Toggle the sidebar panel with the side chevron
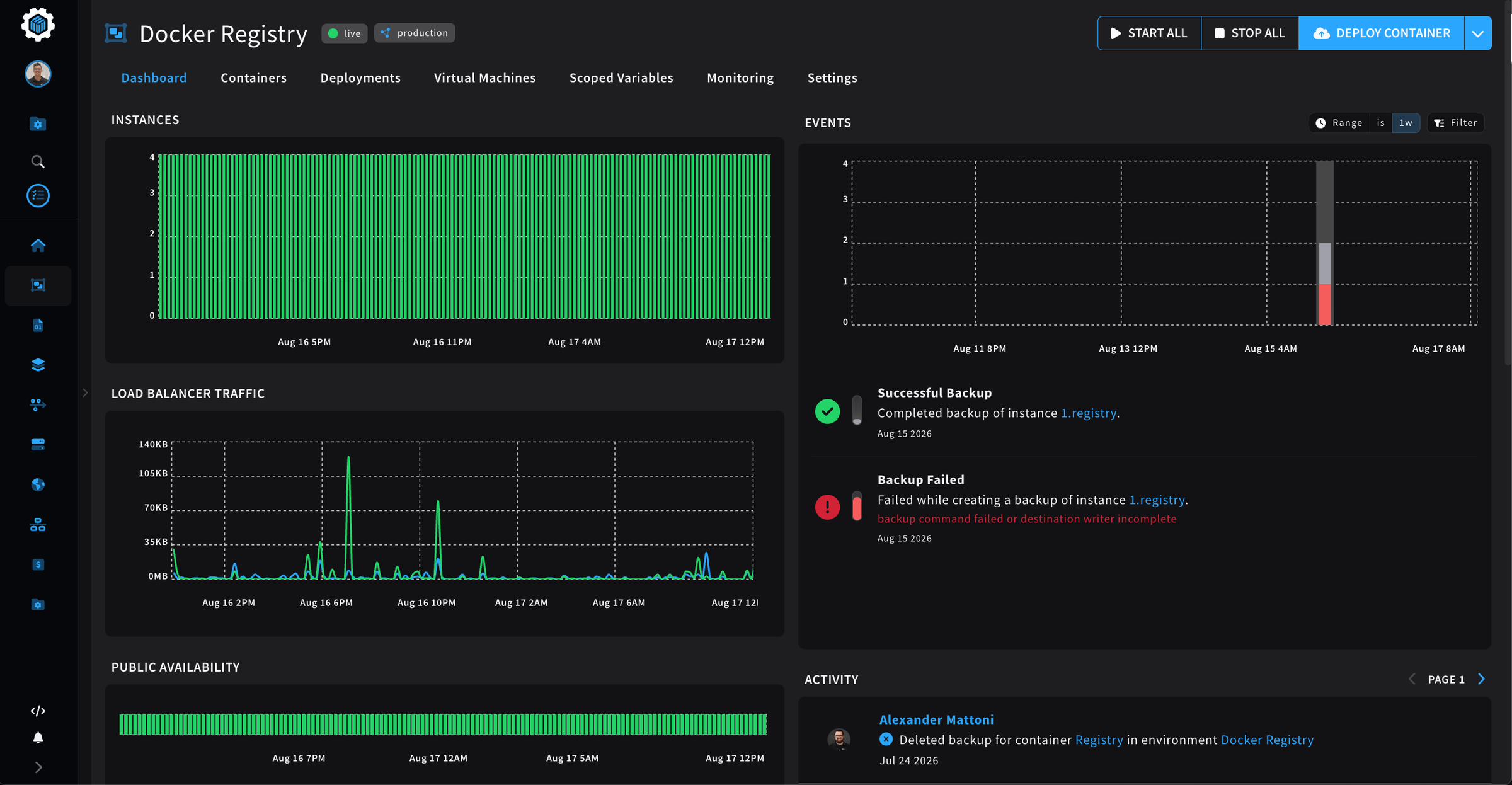This screenshot has height=785, width=1512. [x=85, y=392]
